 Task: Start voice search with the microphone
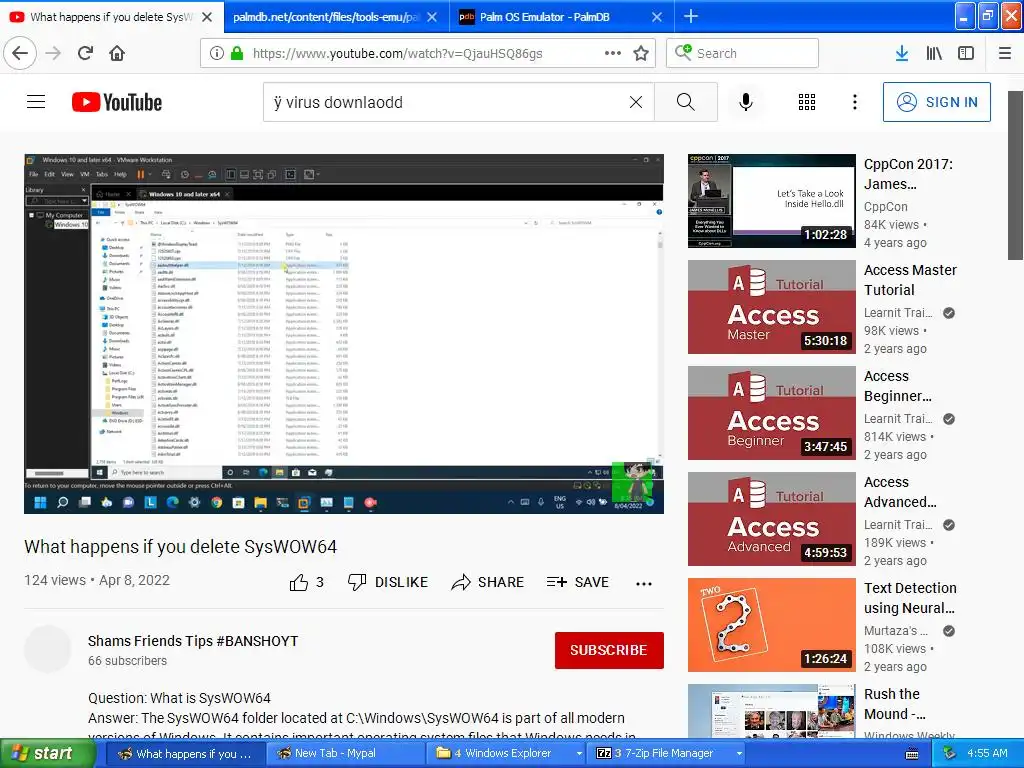point(746,102)
